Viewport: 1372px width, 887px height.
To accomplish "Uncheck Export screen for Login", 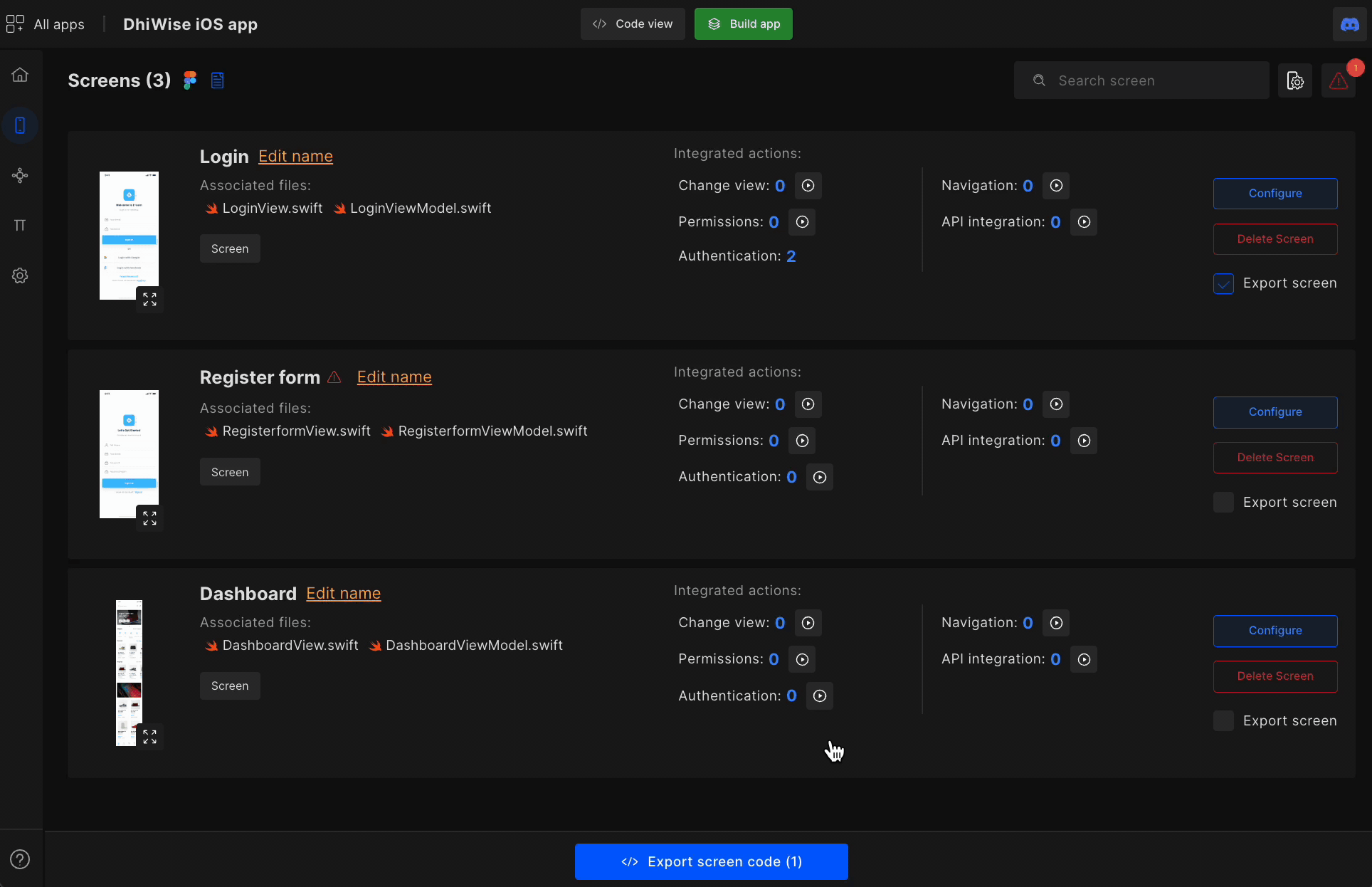I will pyautogui.click(x=1223, y=283).
